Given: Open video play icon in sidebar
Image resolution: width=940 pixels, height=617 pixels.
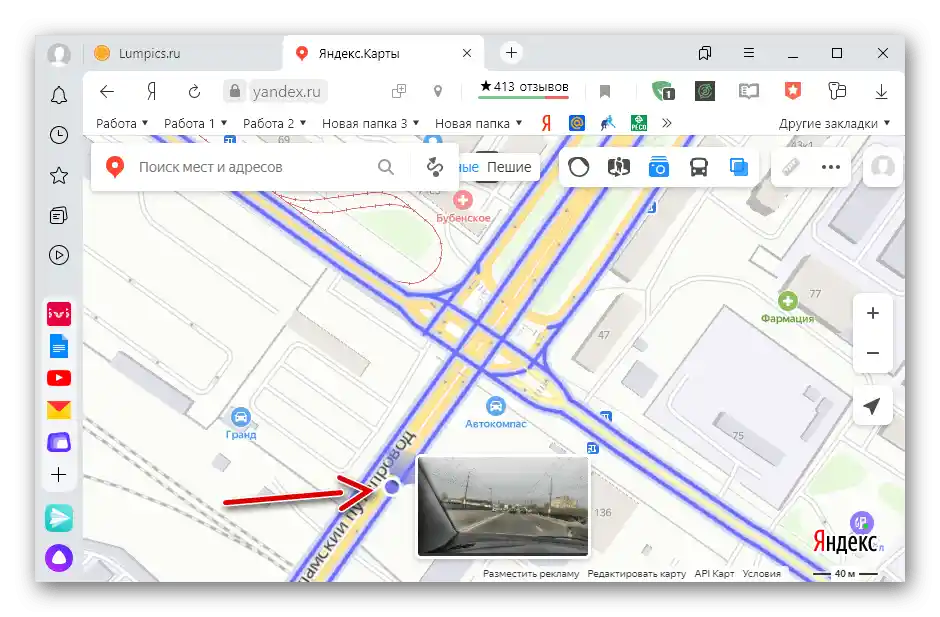Looking at the screenshot, I should 59,255.
